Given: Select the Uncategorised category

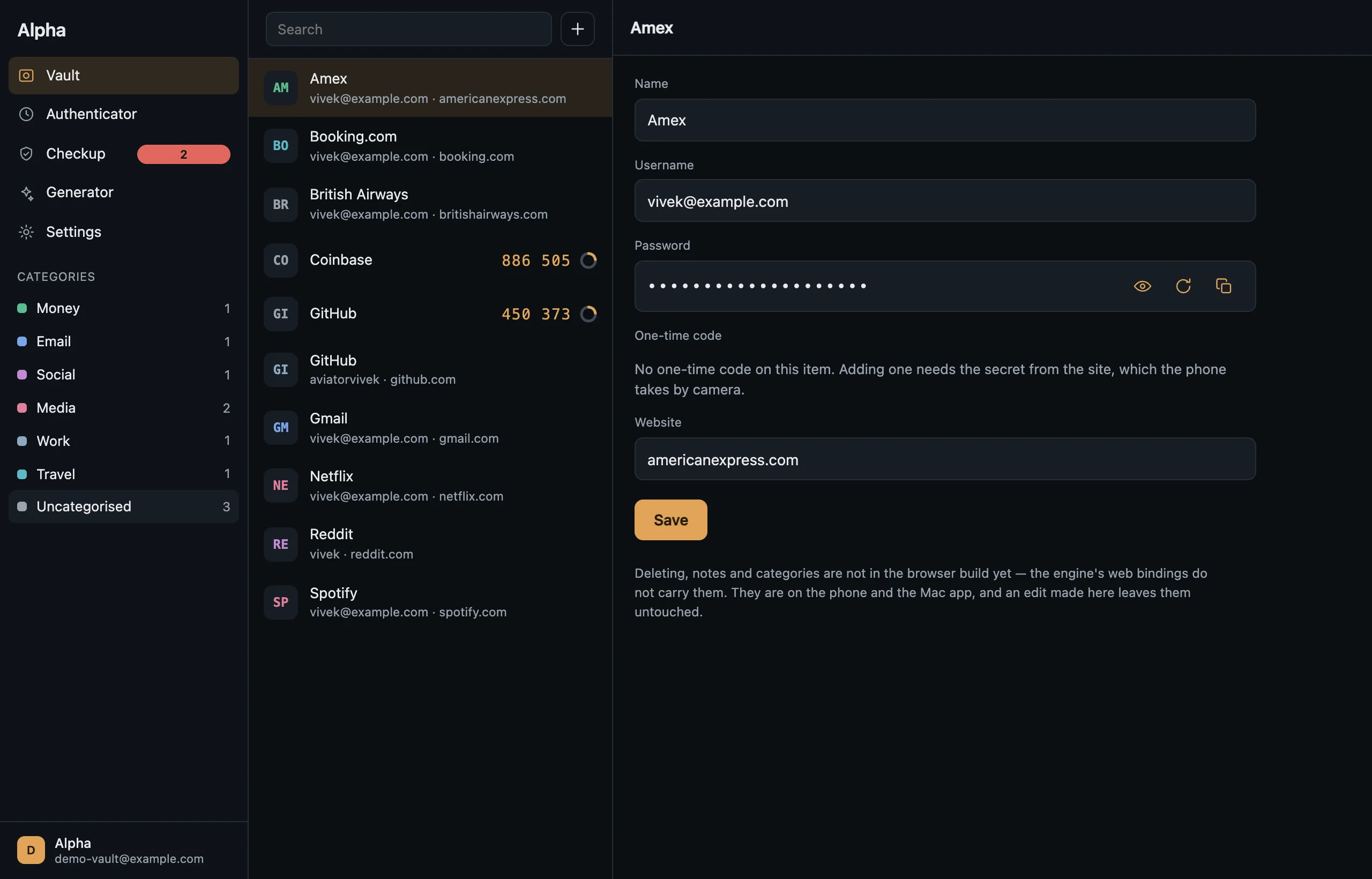Looking at the screenshot, I should 124,506.
